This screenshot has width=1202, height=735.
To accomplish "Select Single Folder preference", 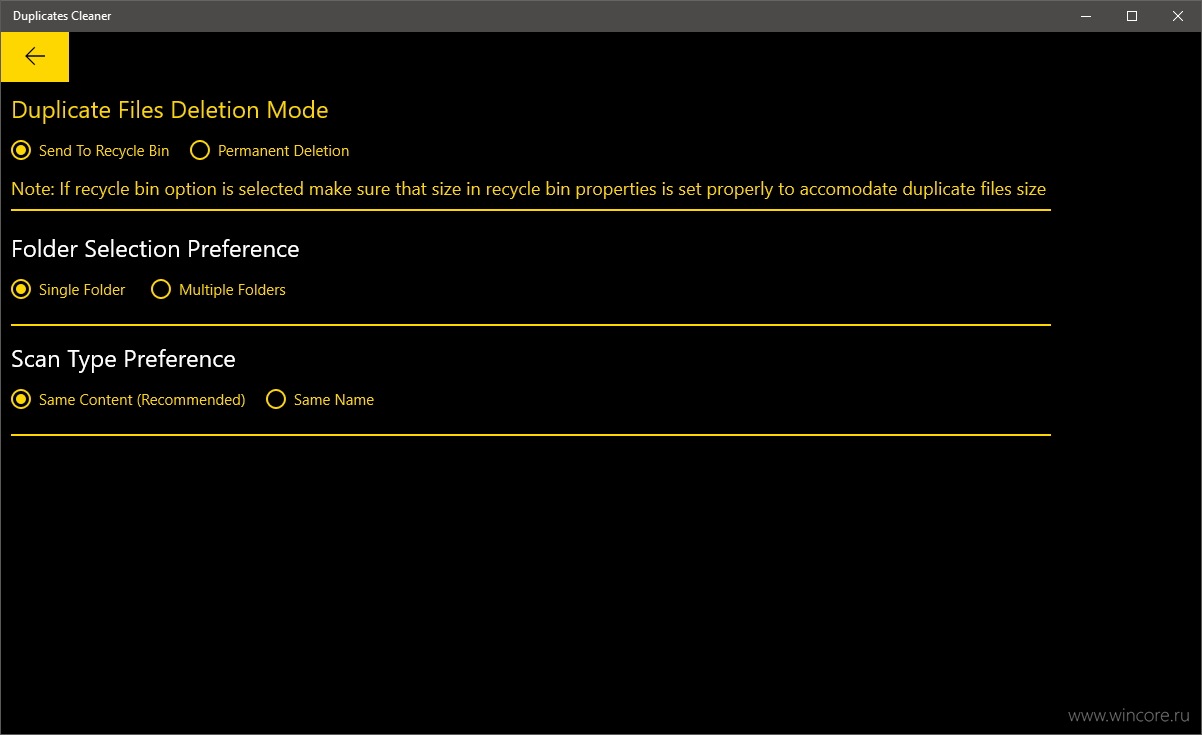I will click(x=68, y=290).
